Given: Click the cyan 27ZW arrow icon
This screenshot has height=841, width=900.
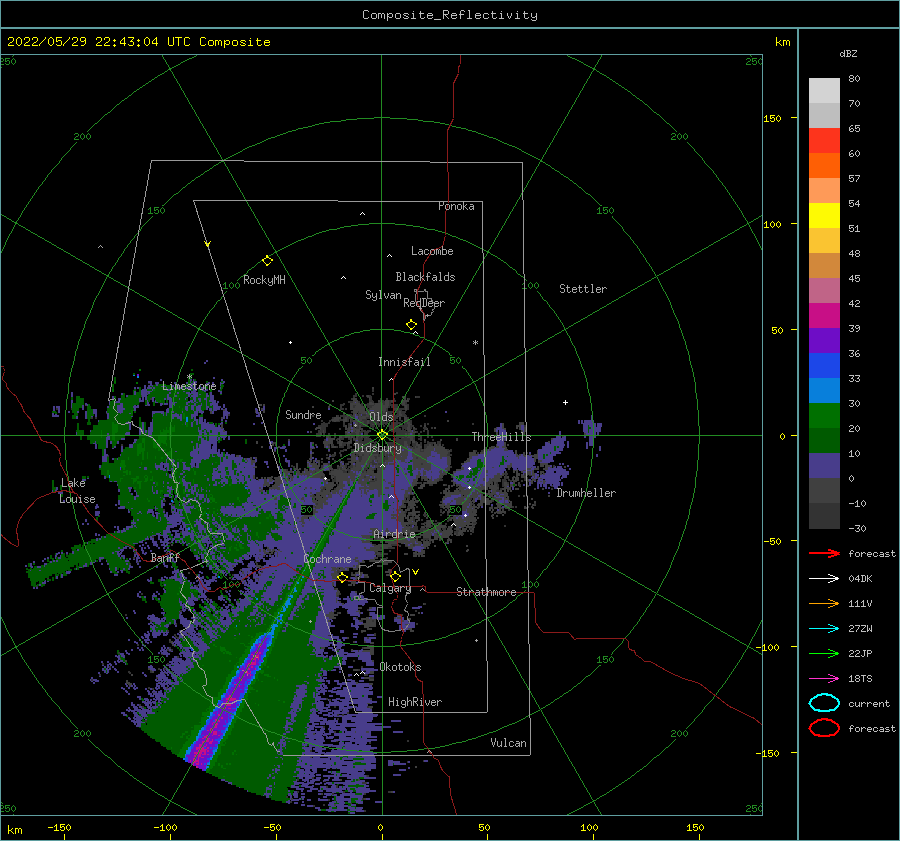Looking at the screenshot, I should click(824, 629).
